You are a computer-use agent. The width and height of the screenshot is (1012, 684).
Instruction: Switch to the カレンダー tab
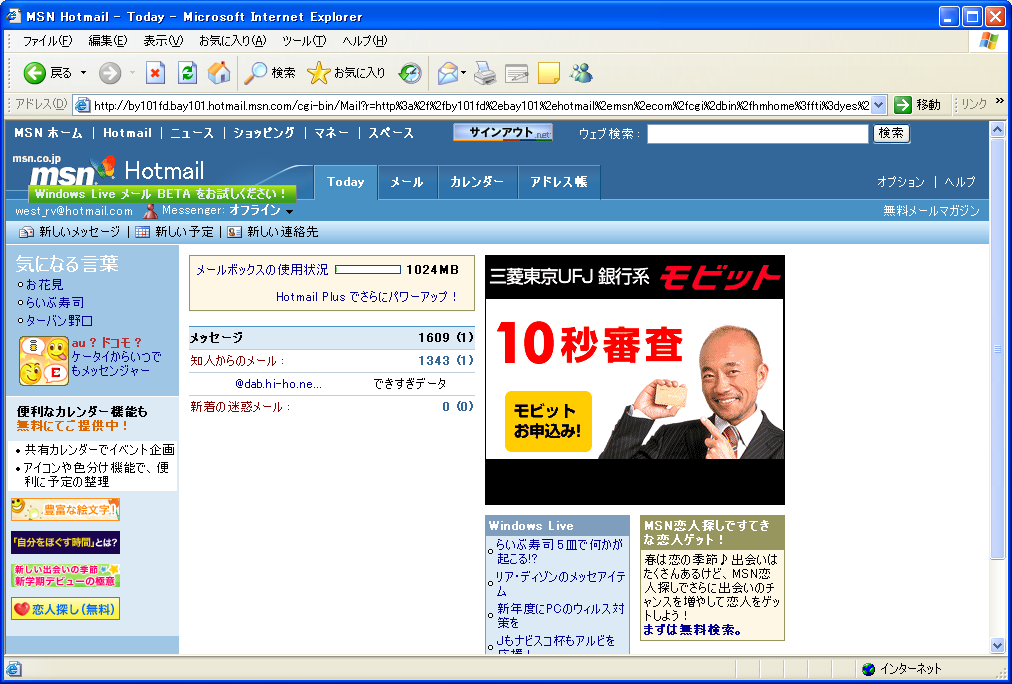tap(477, 183)
